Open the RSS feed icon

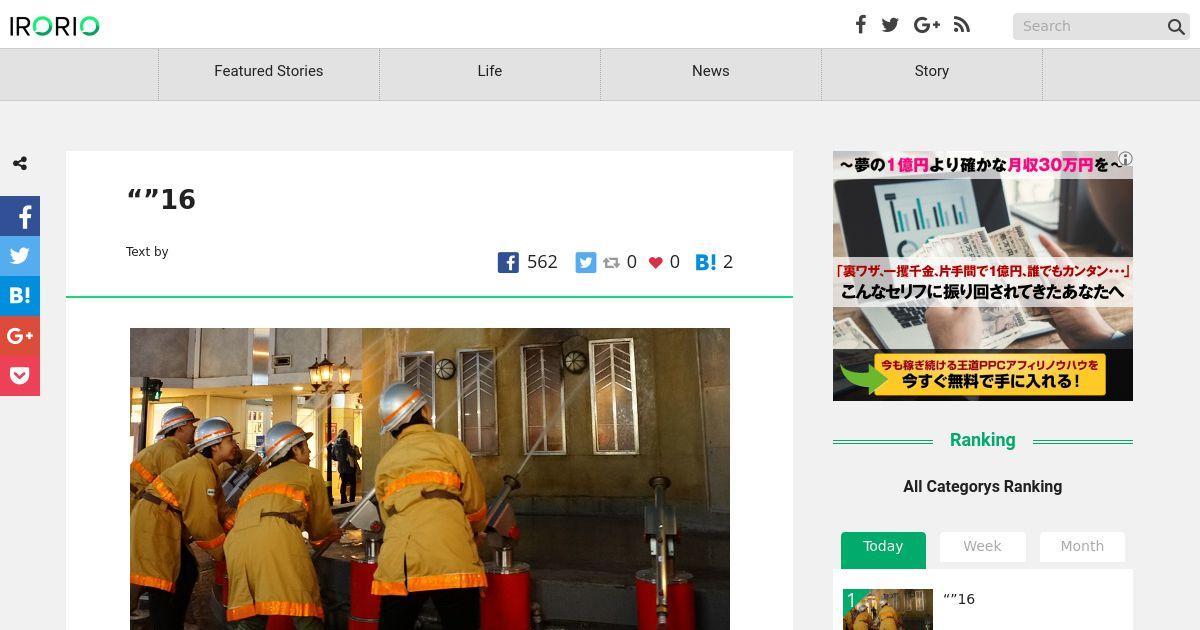962,25
